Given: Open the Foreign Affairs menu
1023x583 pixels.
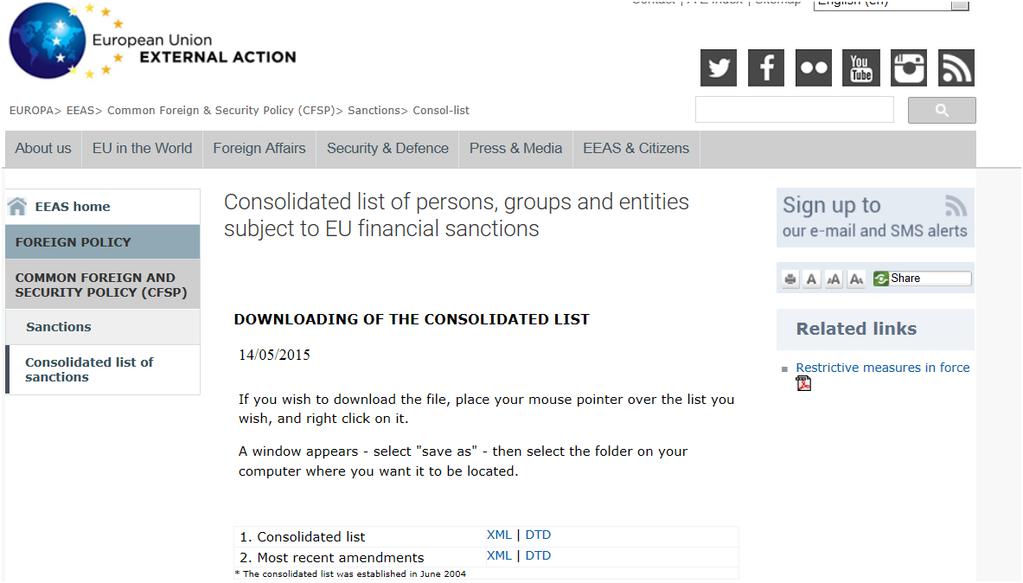Looking at the screenshot, I should (x=259, y=149).
